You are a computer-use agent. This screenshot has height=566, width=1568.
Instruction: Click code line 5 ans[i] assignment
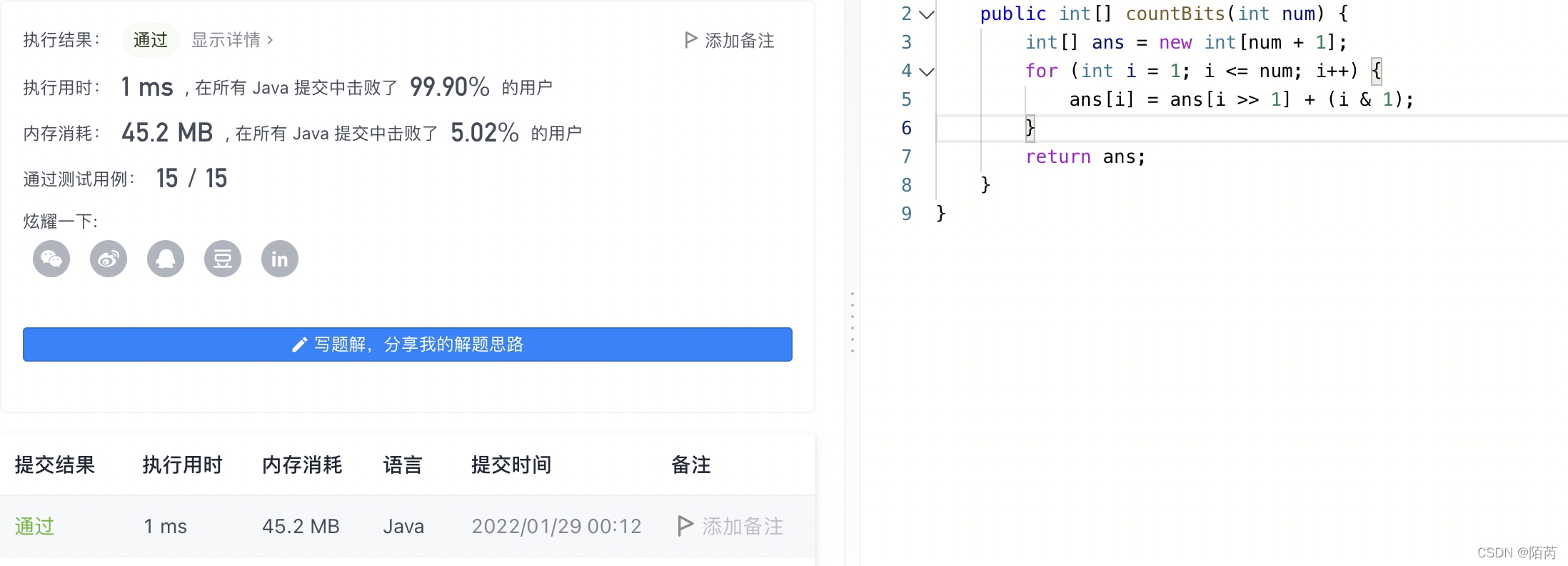pyautogui.click(x=1241, y=100)
